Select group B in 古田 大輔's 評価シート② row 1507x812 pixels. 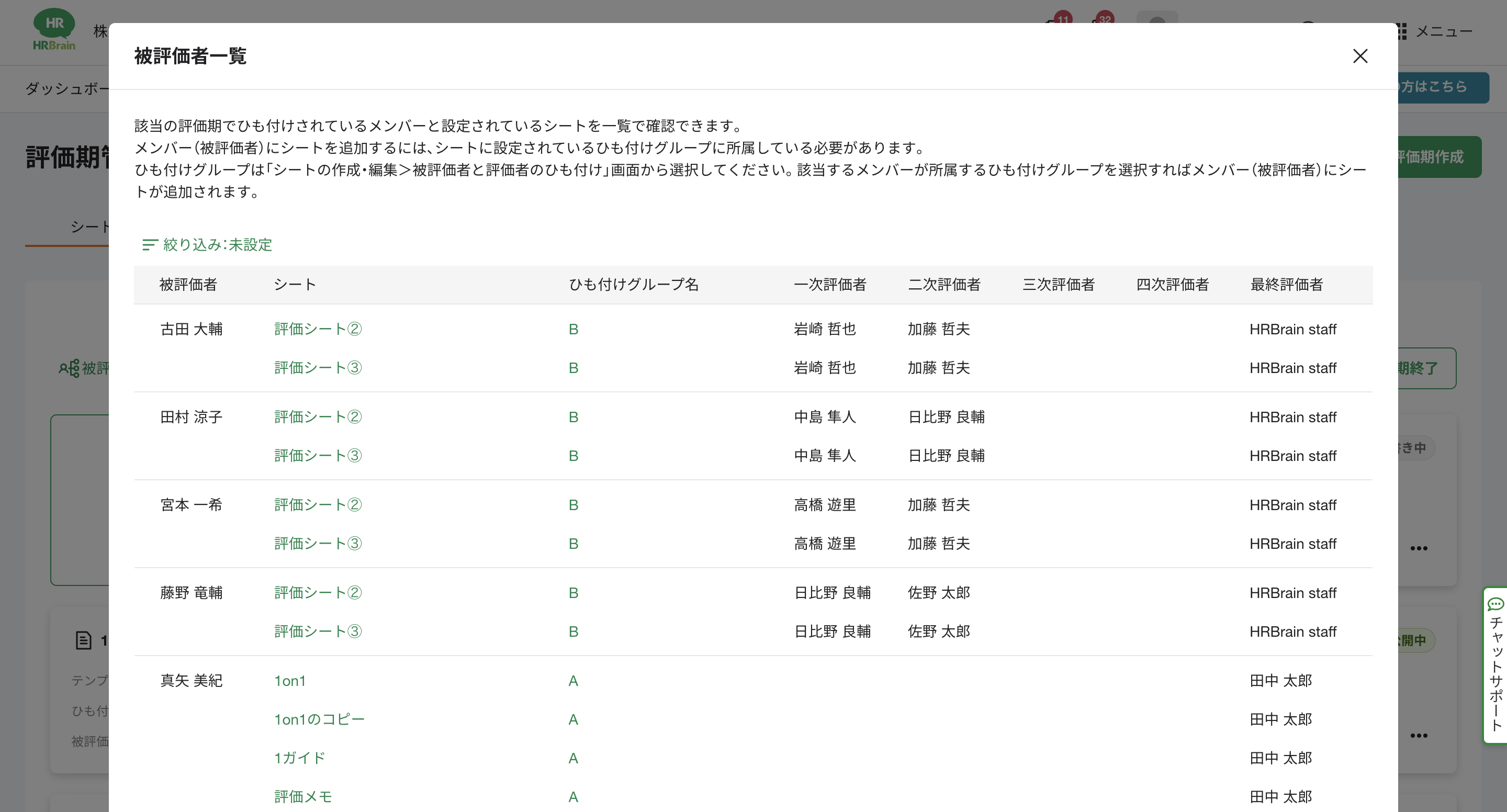click(x=573, y=330)
